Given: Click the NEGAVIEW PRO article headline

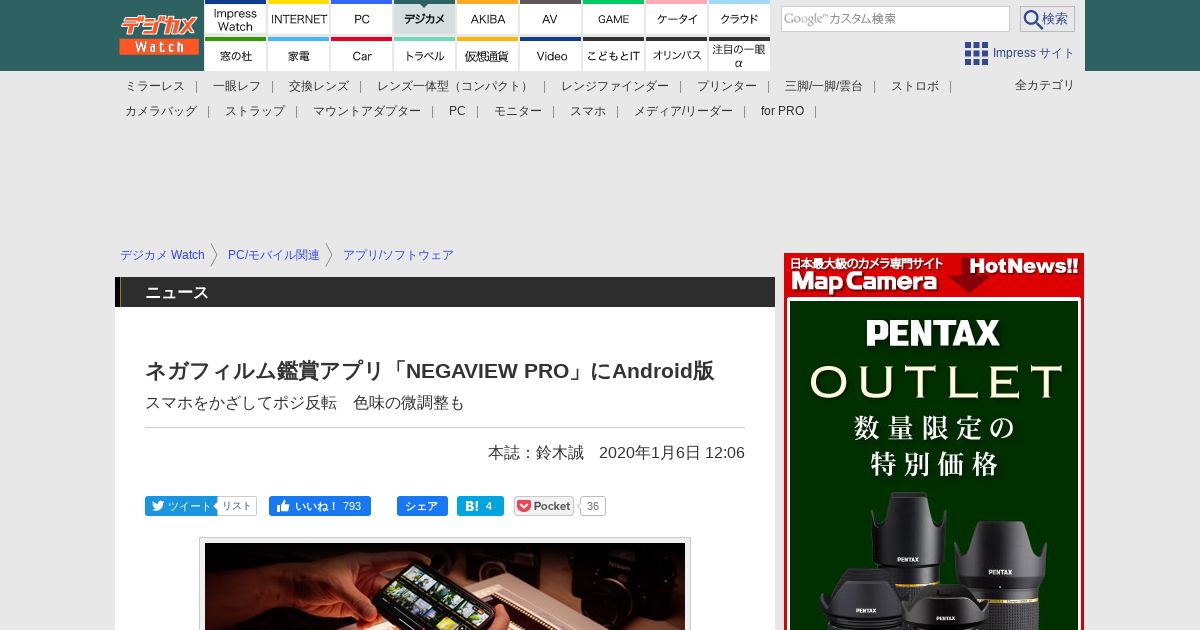Looking at the screenshot, I should (x=430, y=371).
